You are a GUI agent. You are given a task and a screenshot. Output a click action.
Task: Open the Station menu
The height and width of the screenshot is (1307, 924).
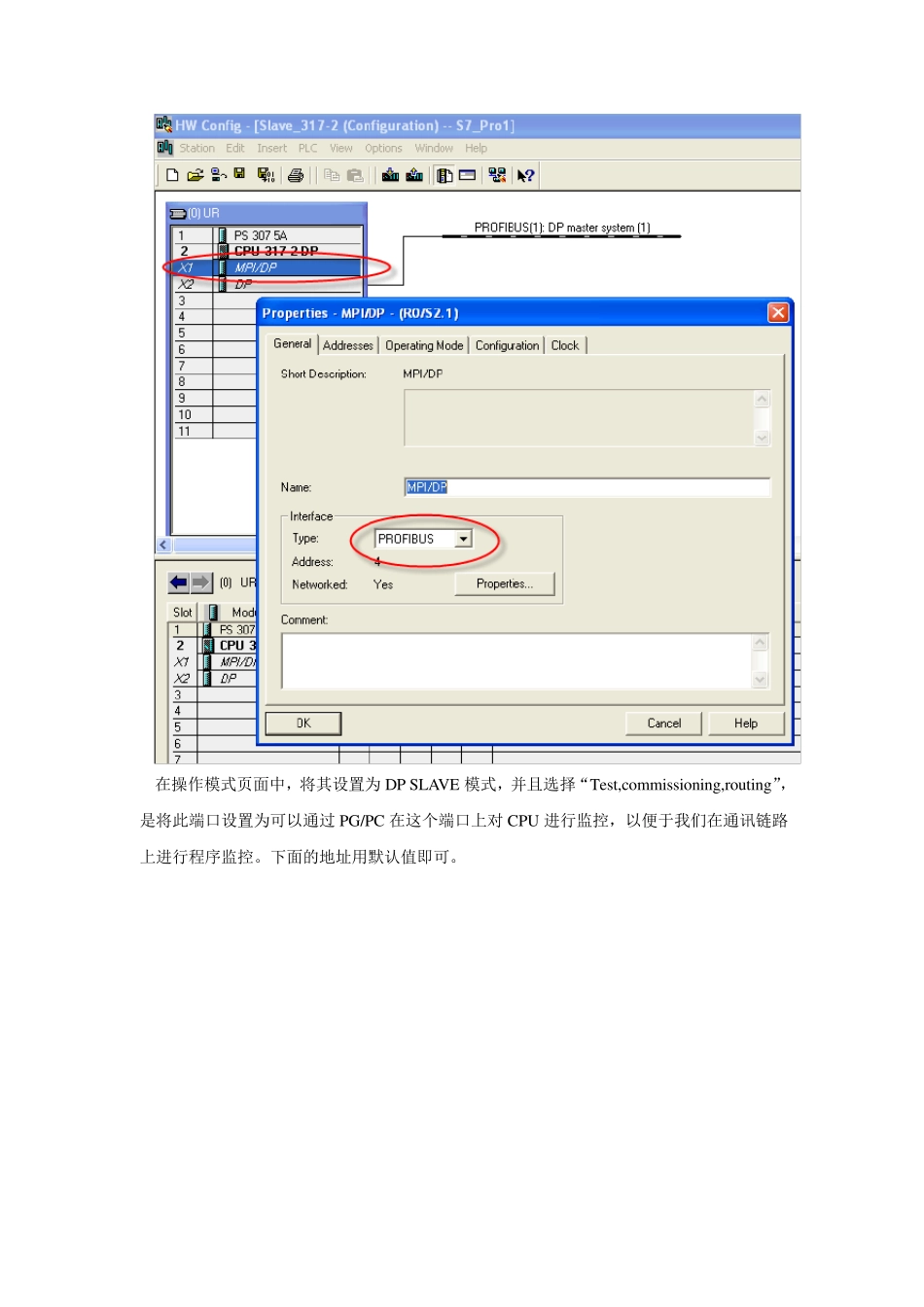[x=197, y=149]
